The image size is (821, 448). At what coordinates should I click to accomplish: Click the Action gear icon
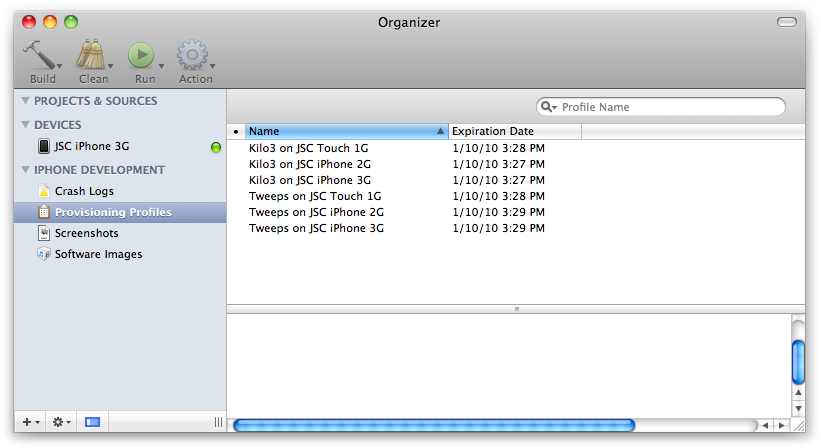click(192, 56)
